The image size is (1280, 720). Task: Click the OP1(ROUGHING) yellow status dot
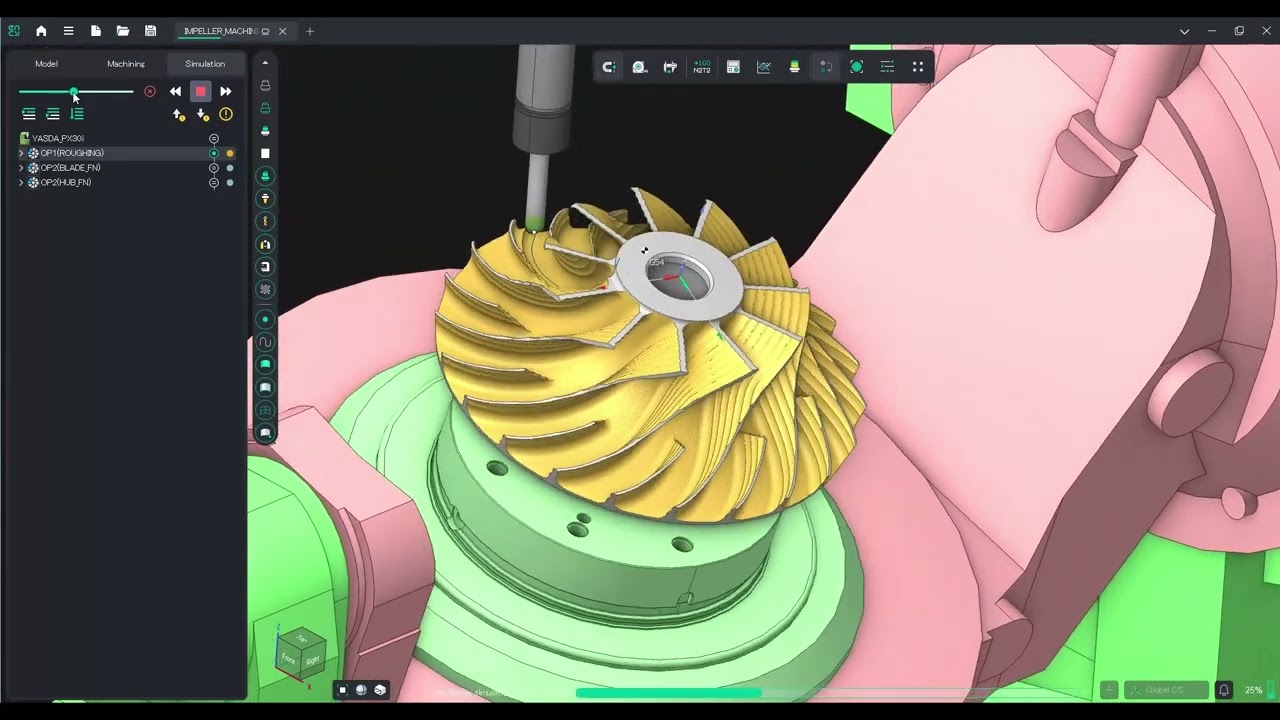(230, 153)
